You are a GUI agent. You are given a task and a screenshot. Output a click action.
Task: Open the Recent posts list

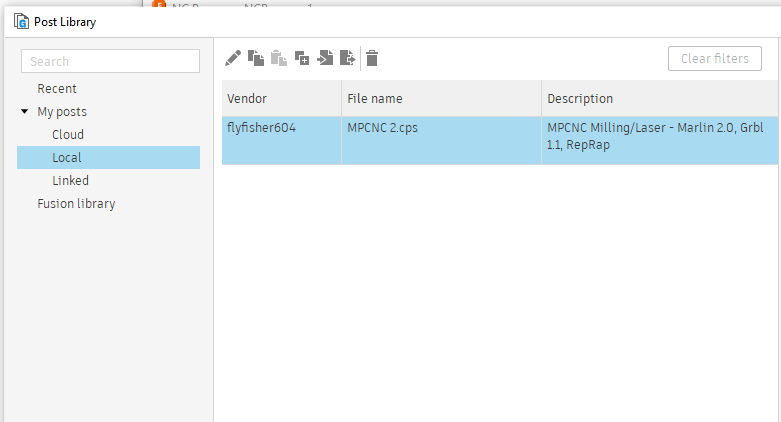click(57, 89)
